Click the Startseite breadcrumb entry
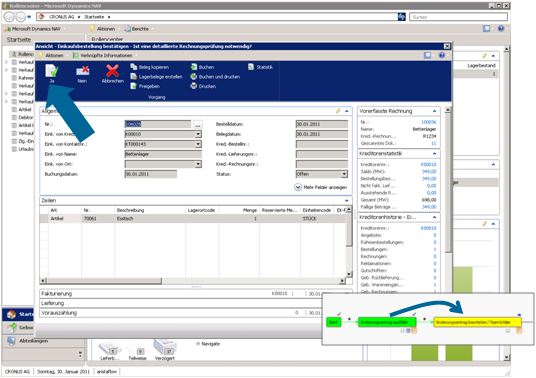 [x=94, y=17]
